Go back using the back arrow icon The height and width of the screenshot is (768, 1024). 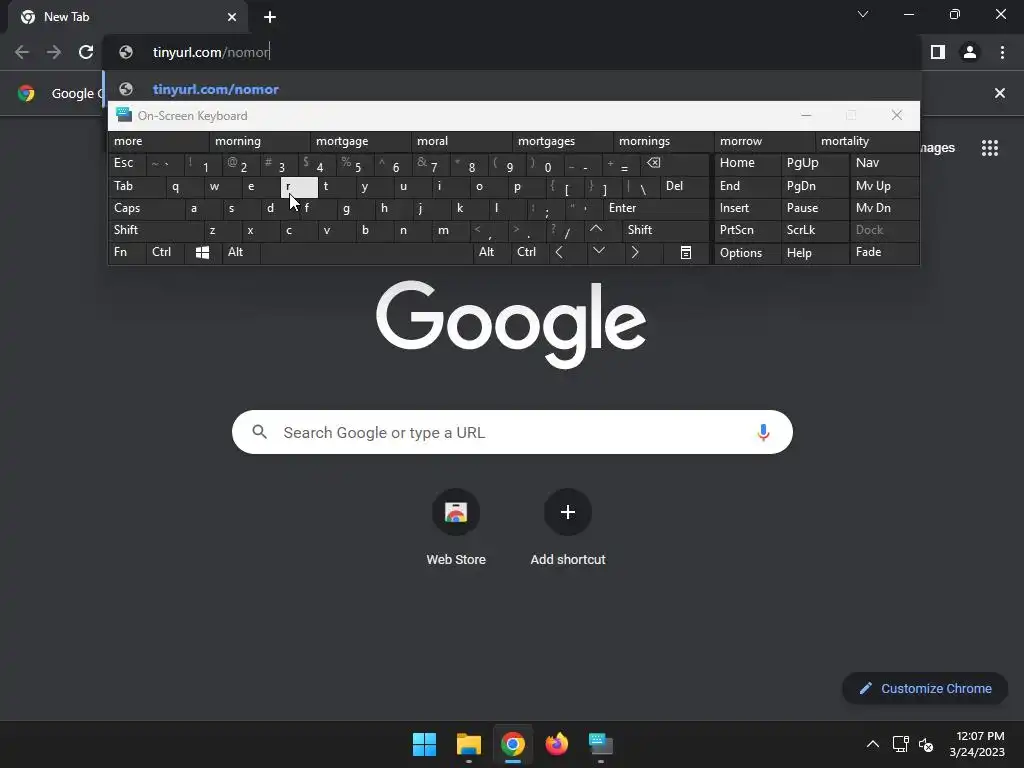[x=22, y=52]
